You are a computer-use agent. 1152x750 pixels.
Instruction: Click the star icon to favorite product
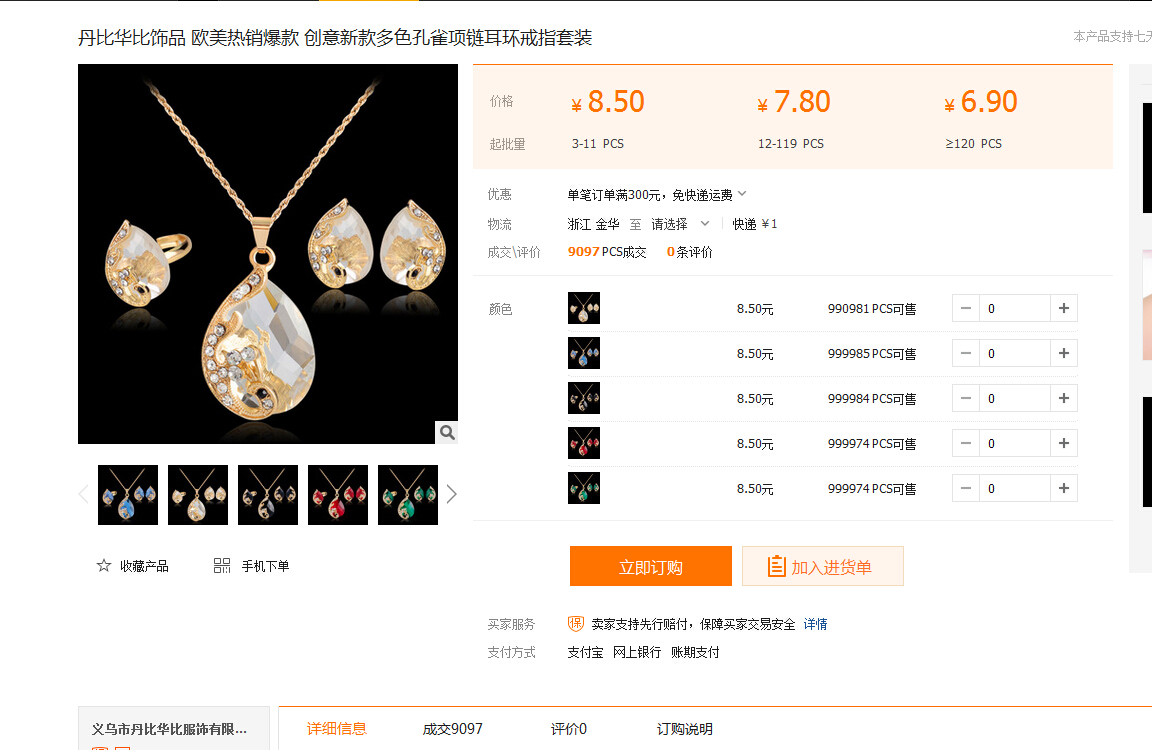click(104, 566)
